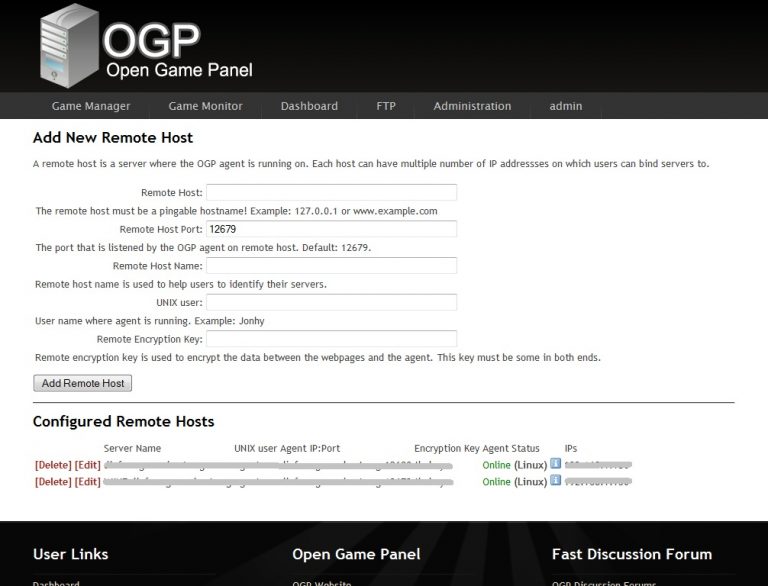Click the Add Remote Host button
The height and width of the screenshot is (586, 768).
click(x=83, y=383)
